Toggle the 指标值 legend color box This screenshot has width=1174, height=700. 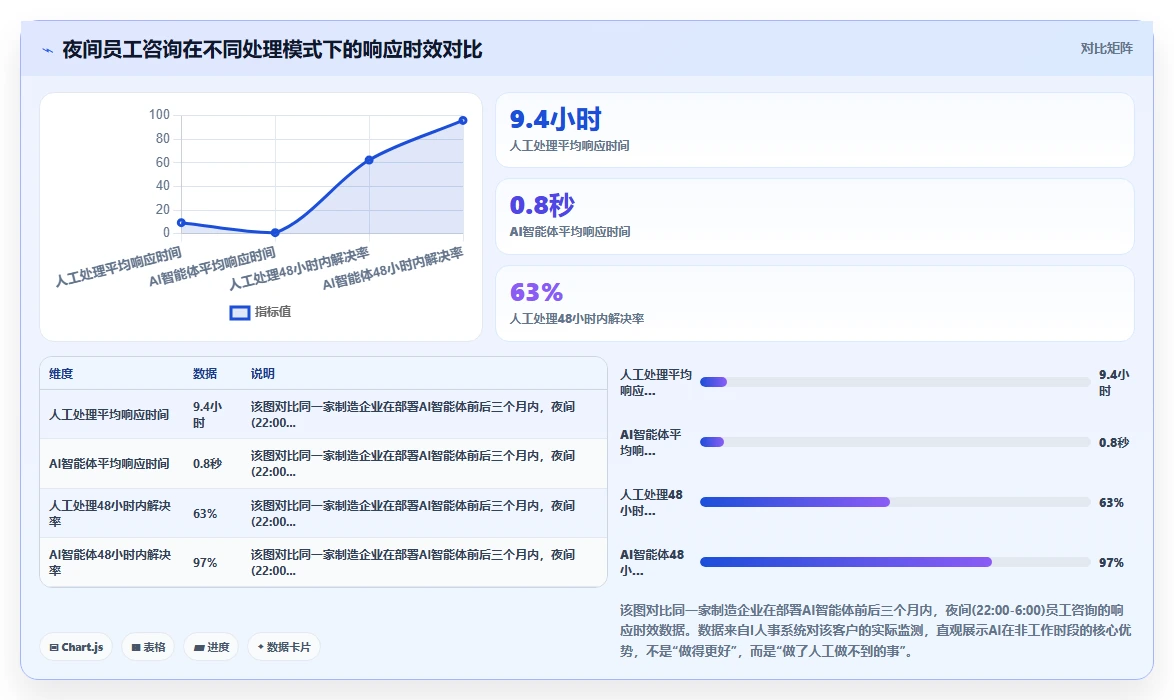pyautogui.click(x=240, y=313)
